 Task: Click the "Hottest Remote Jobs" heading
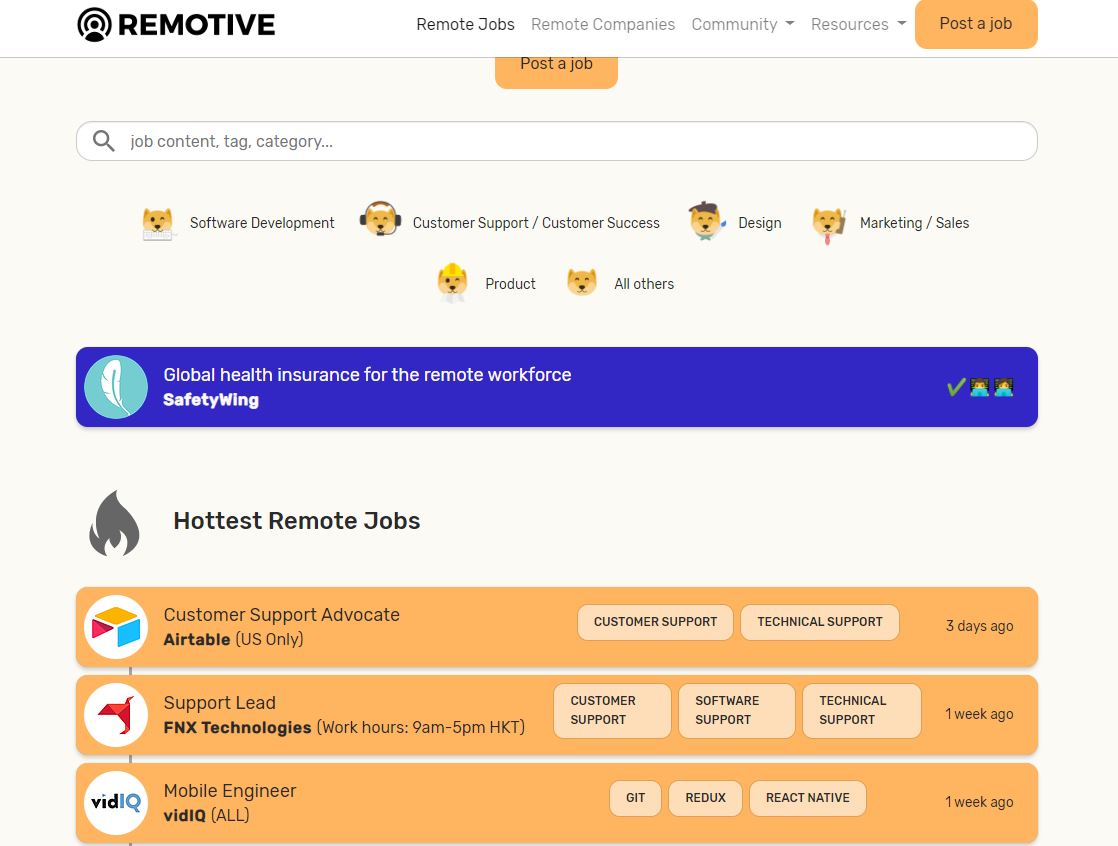pyautogui.click(x=297, y=521)
